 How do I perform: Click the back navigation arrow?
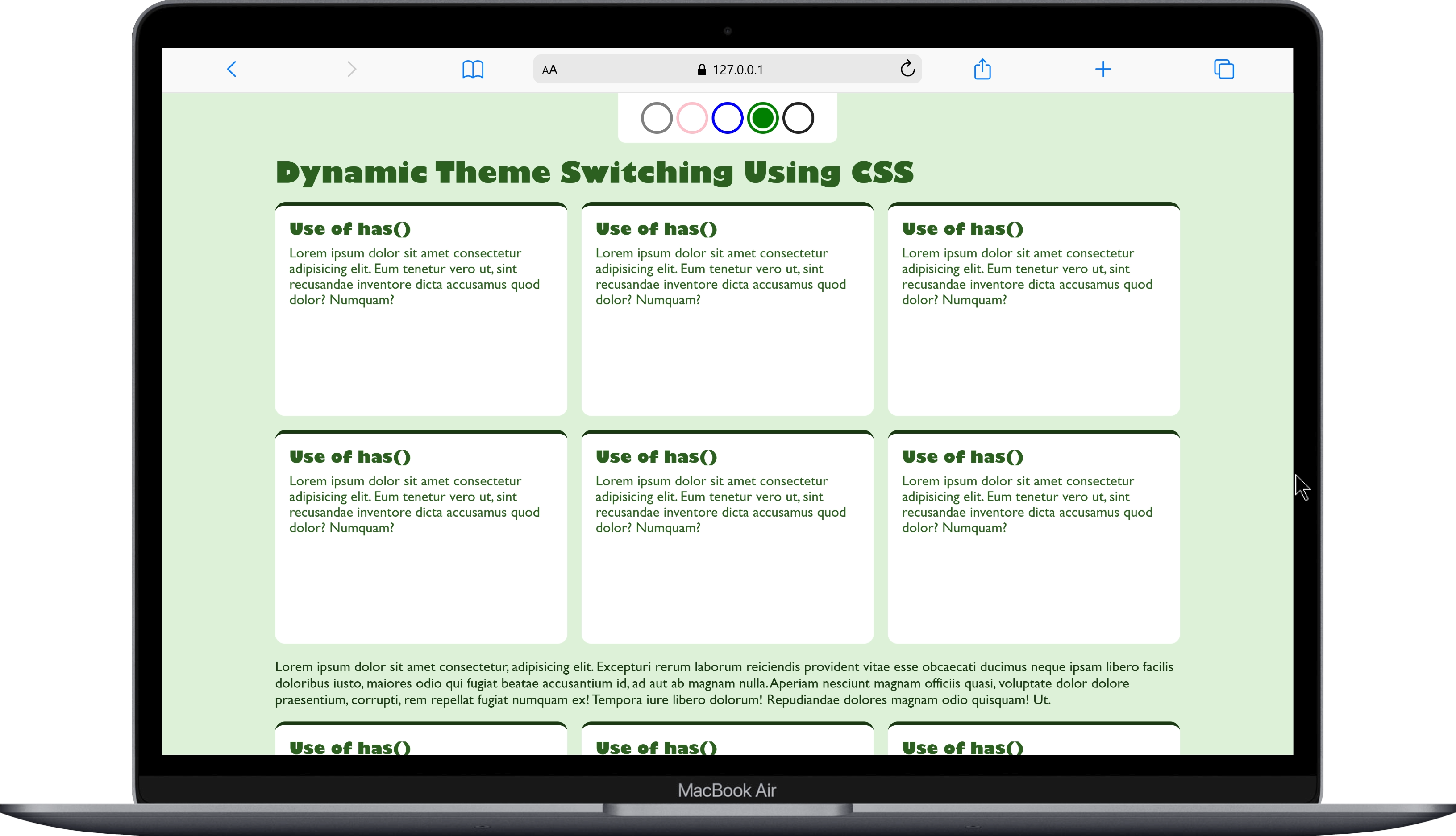[x=232, y=69]
